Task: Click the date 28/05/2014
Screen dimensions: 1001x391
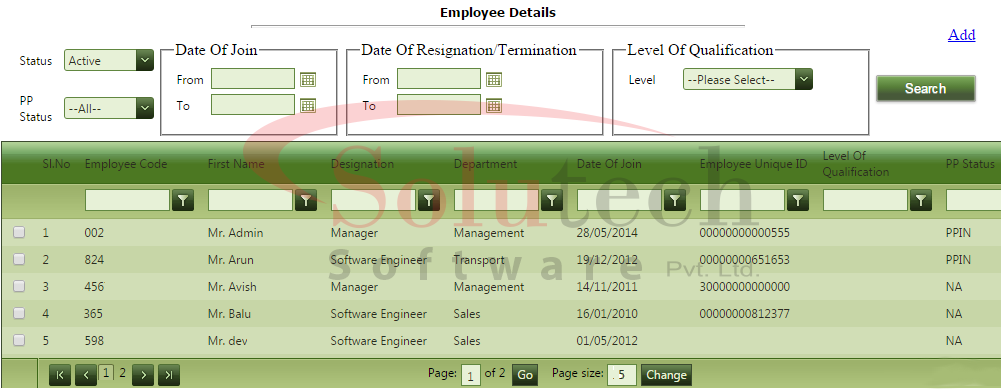Action: pyautogui.click(x=607, y=233)
